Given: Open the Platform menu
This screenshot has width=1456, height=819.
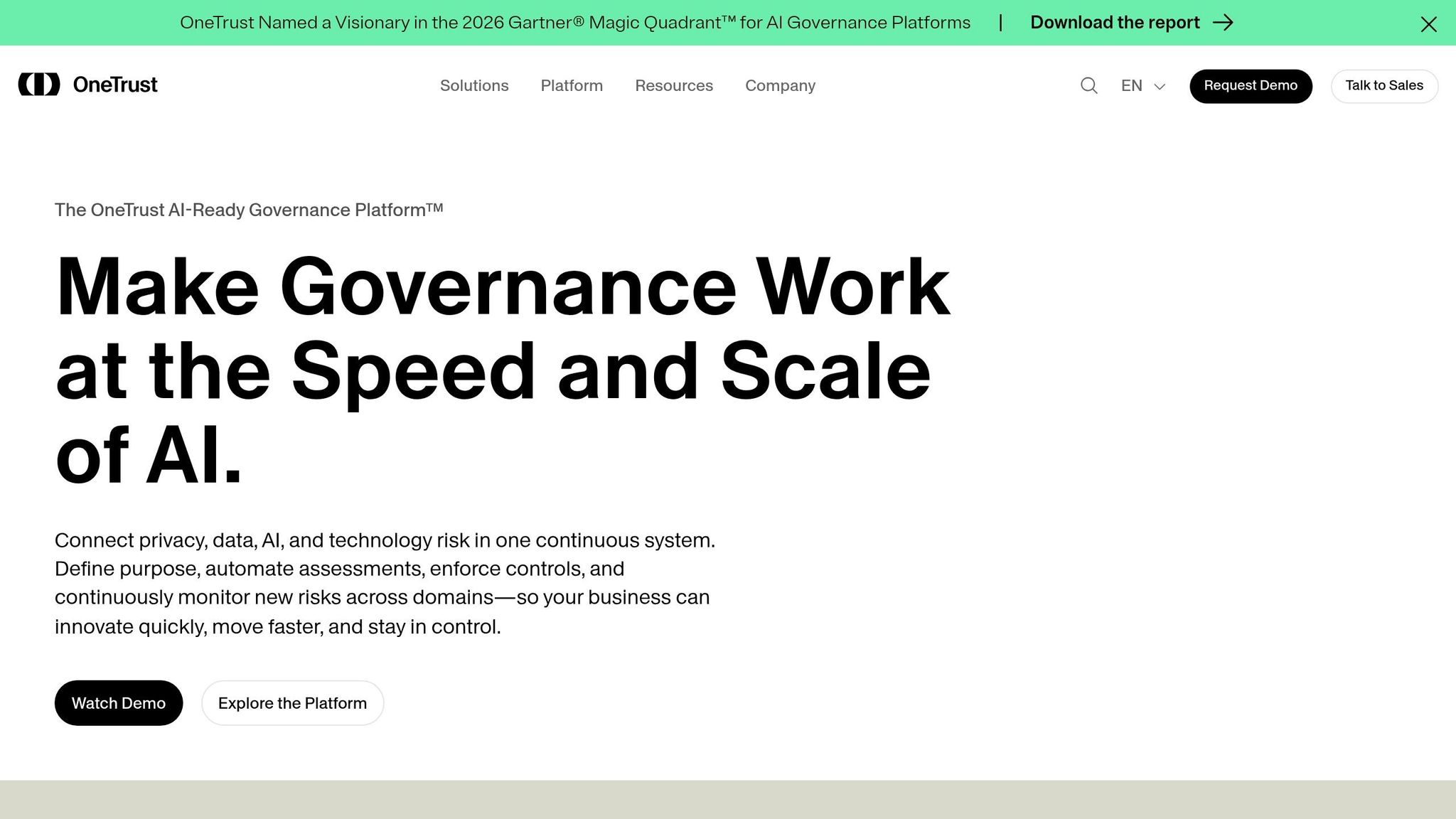Looking at the screenshot, I should tap(572, 86).
